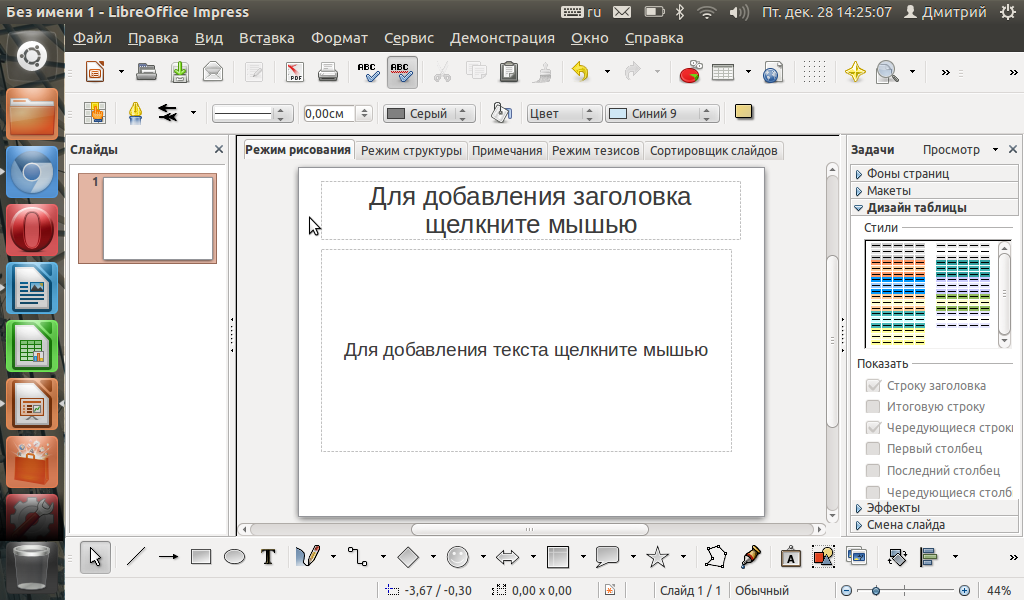Click the zoom in plus button
Image resolution: width=1024 pixels, height=600 pixels.
click(x=965, y=590)
